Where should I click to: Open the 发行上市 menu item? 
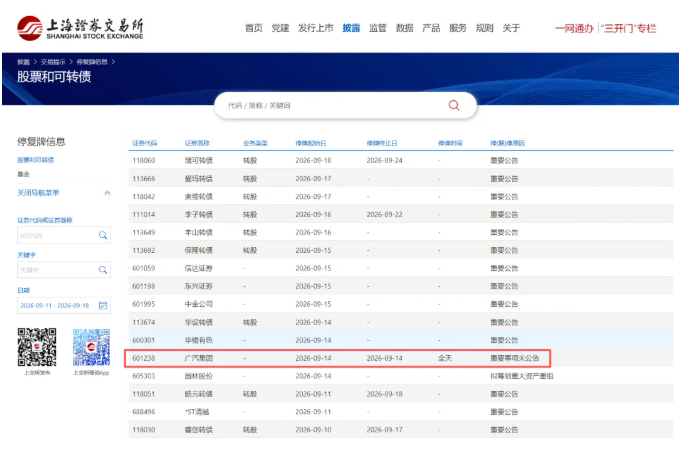pos(316,28)
